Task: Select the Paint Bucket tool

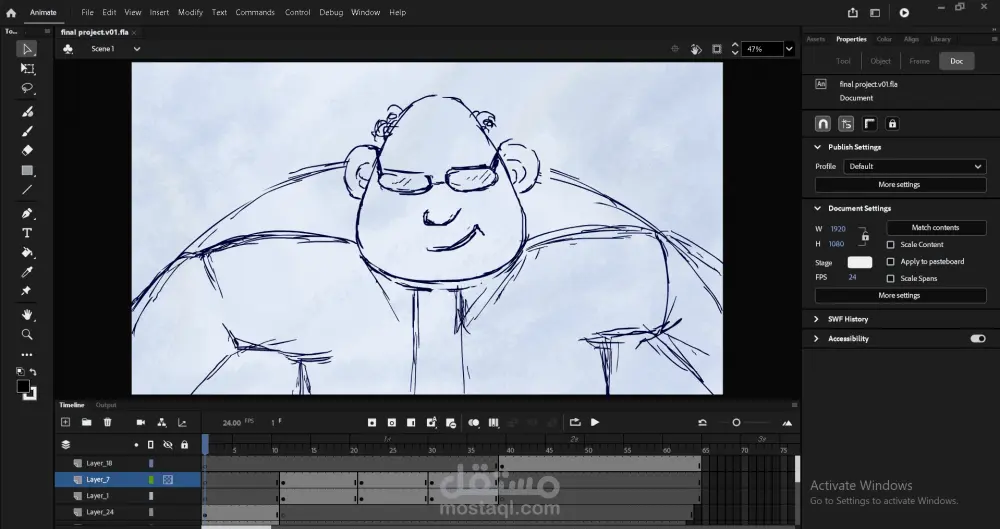Action: pyautogui.click(x=27, y=252)
